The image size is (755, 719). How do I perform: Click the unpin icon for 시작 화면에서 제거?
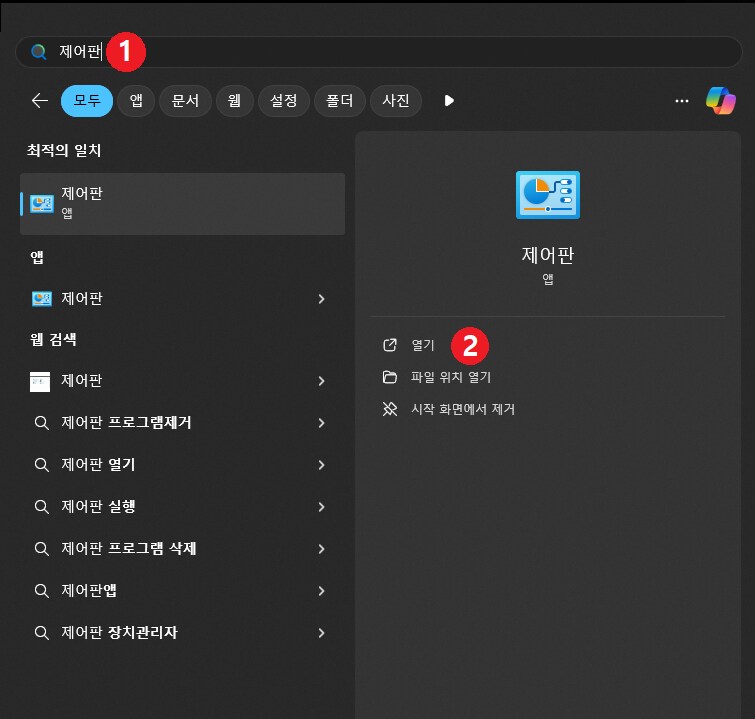pyautogui.click(x=390, y=409)
